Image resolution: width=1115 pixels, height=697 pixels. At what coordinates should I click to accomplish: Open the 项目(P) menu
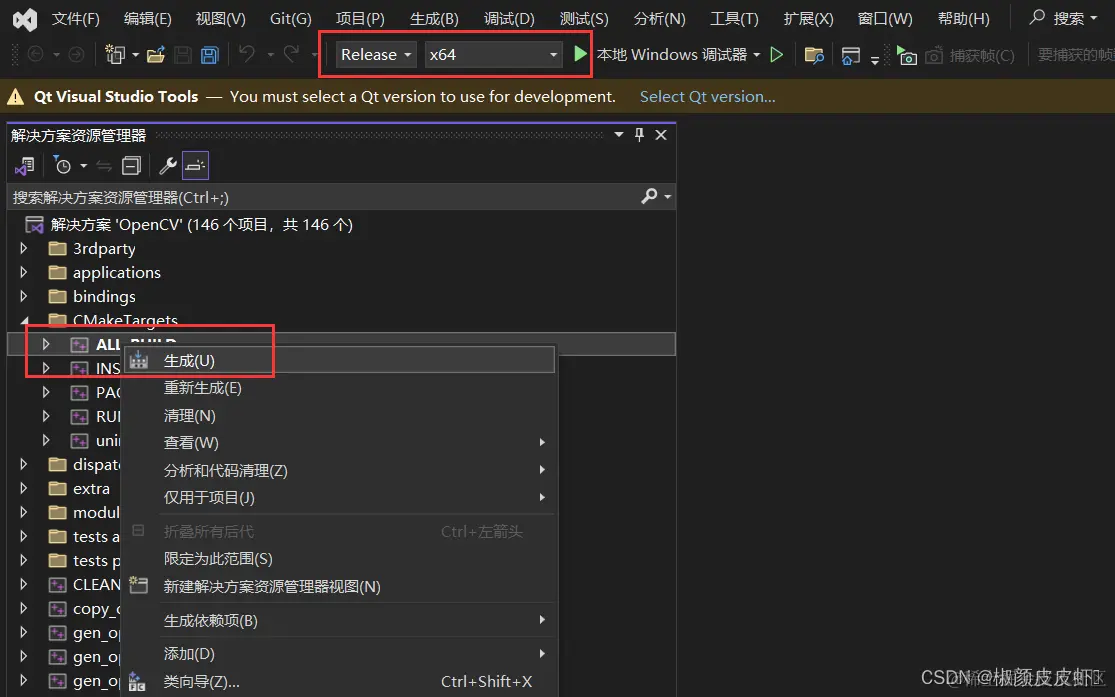pyautogui.click(x=360, y=19)
